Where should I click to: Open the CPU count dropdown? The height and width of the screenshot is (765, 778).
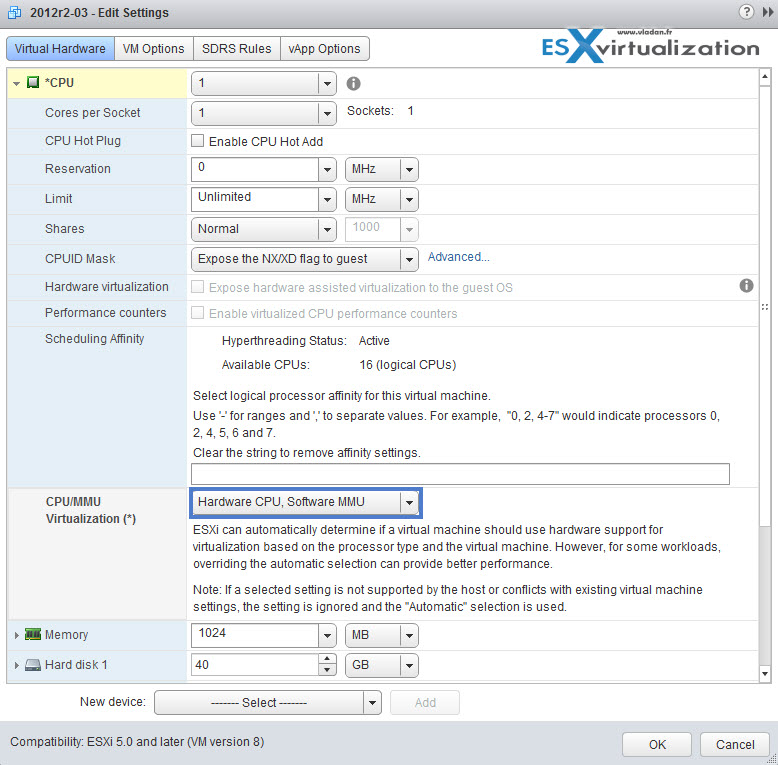pyautogui.click(x=327, y=83)
